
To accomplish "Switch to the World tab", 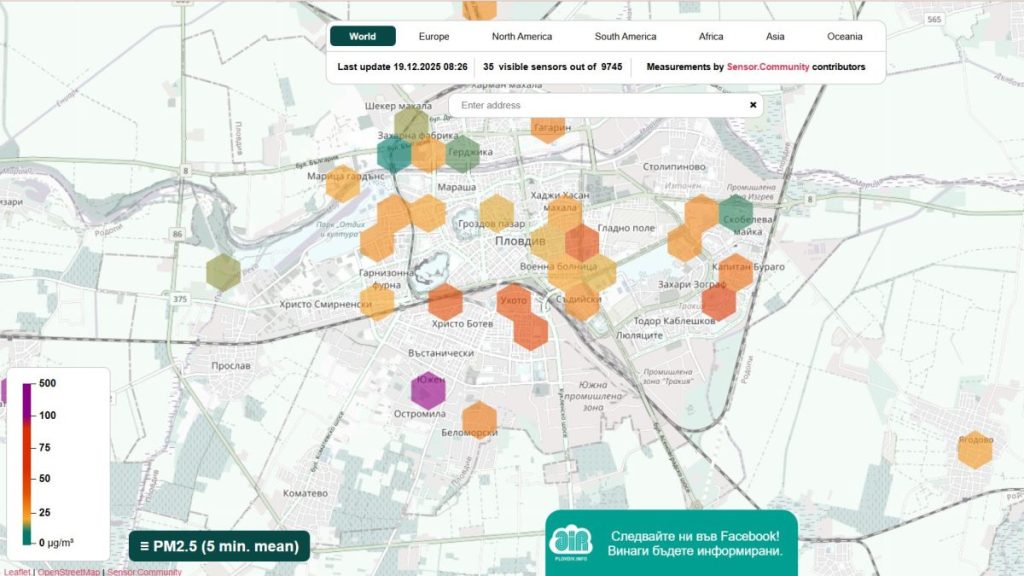I will (x=362, y=37).
